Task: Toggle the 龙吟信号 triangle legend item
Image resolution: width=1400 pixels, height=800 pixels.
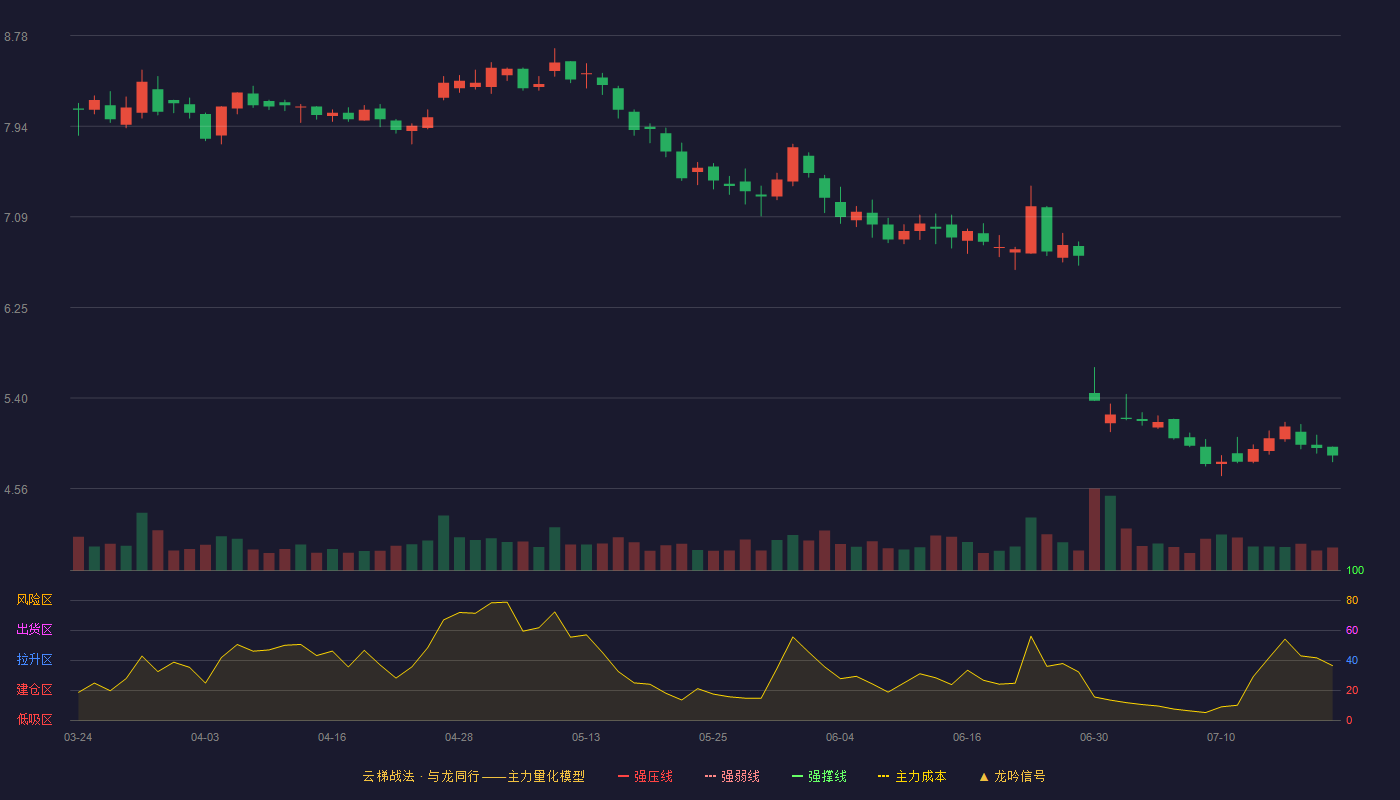Action: coord(1012,776)
